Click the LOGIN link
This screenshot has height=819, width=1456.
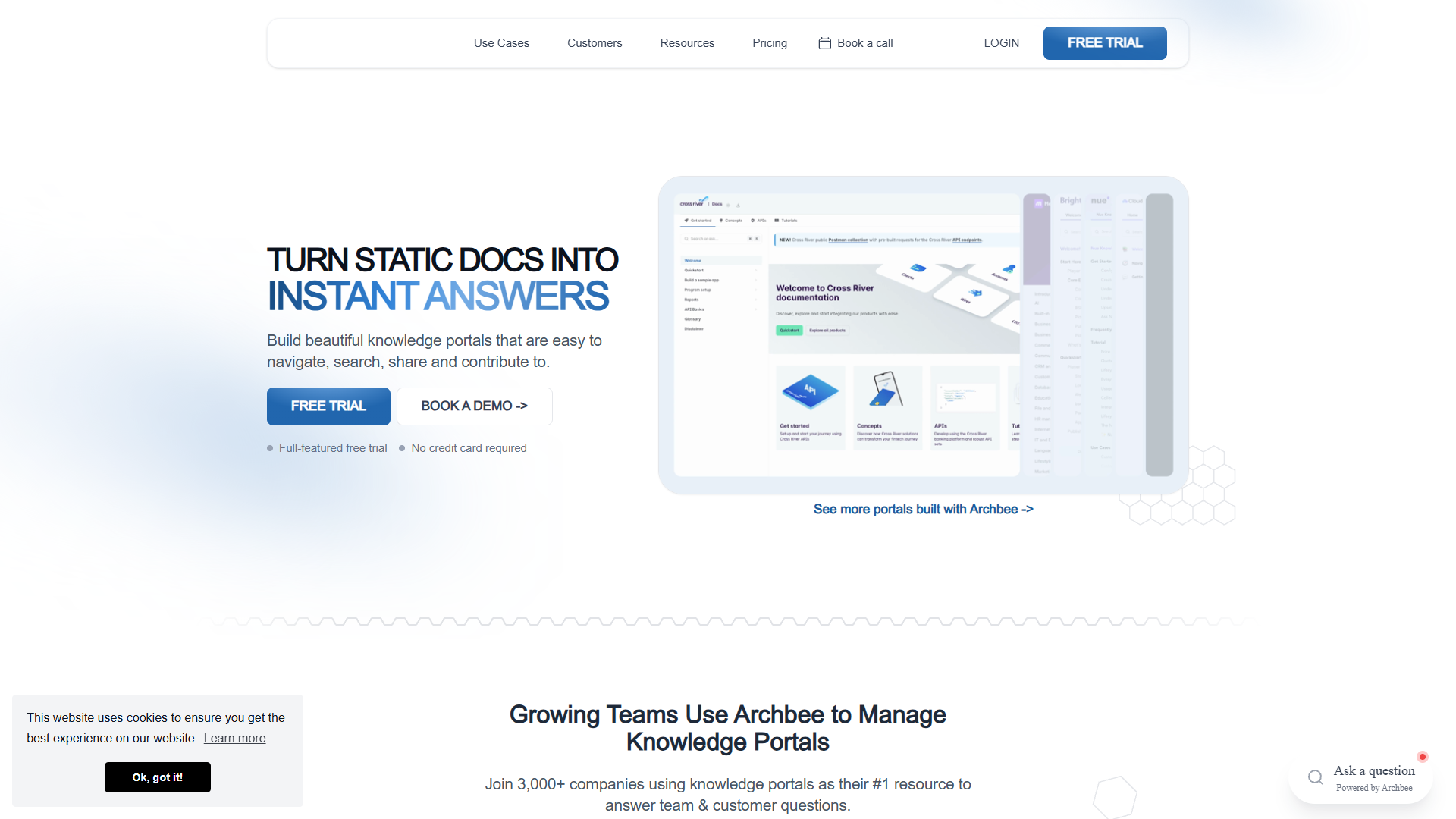1001,43
